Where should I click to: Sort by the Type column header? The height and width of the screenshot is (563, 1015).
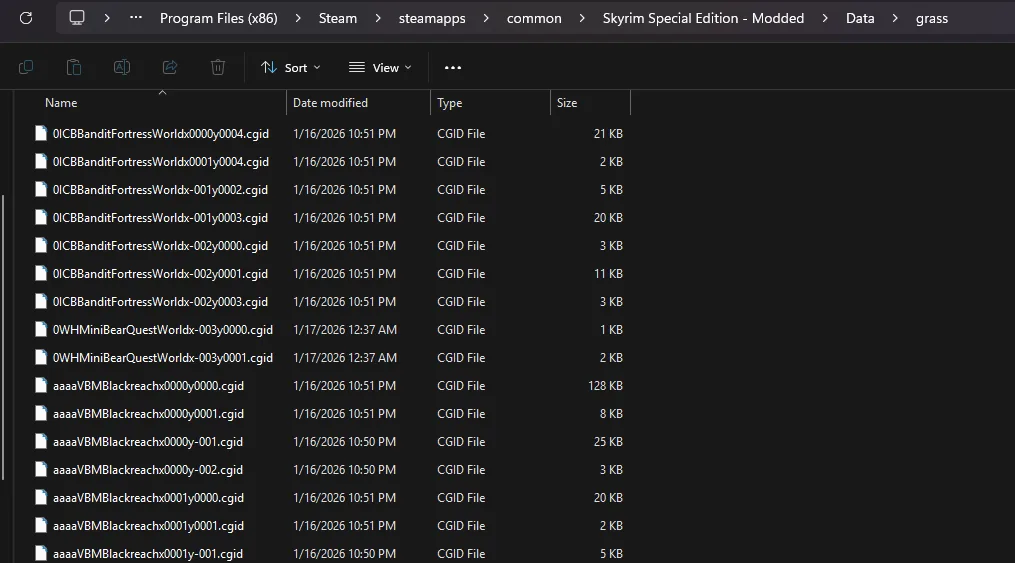point(449,103)
